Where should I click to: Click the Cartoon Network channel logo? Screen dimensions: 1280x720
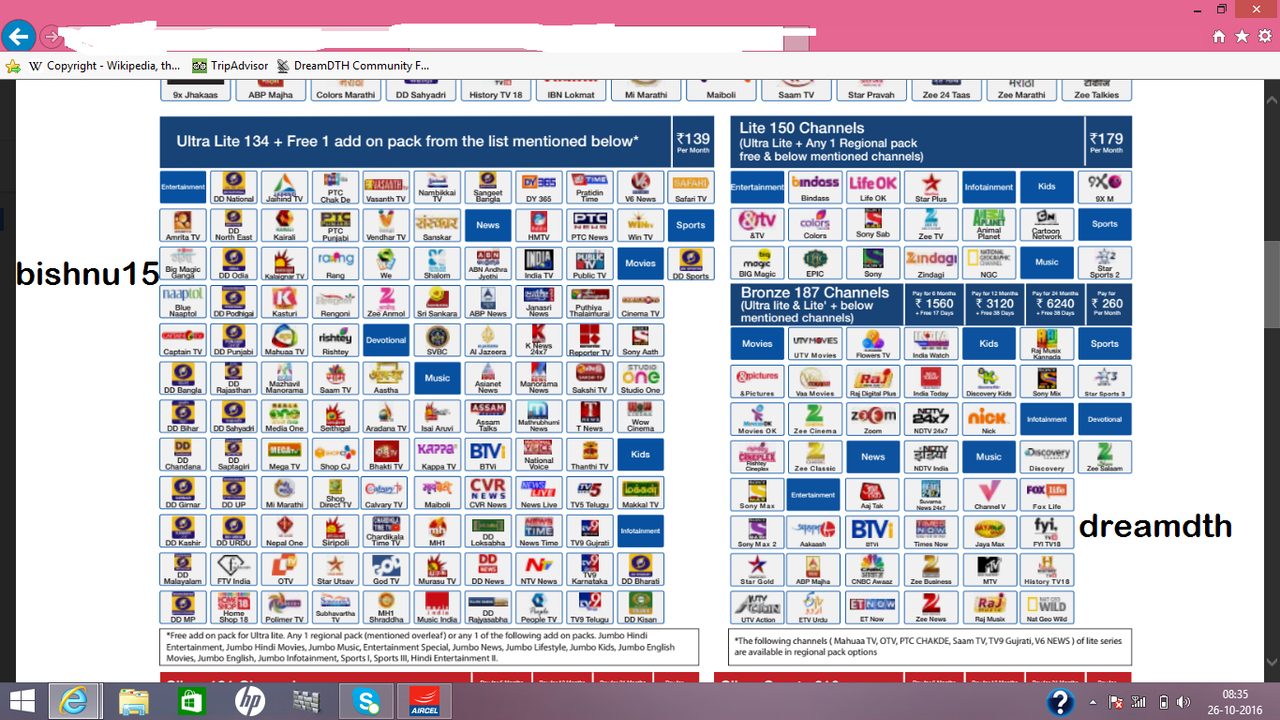1047,225
